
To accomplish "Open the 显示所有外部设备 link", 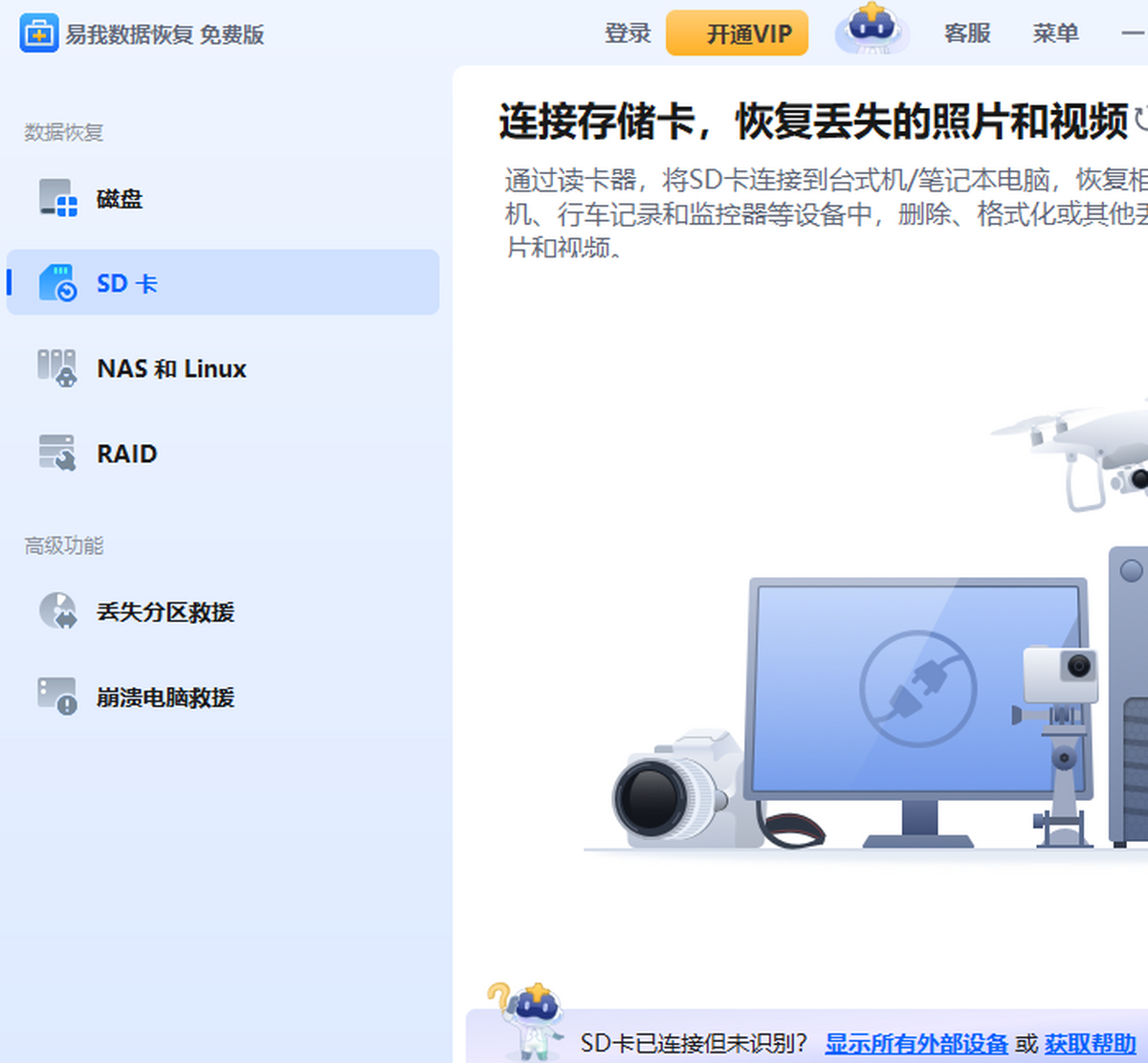I will click(918, 1045).
